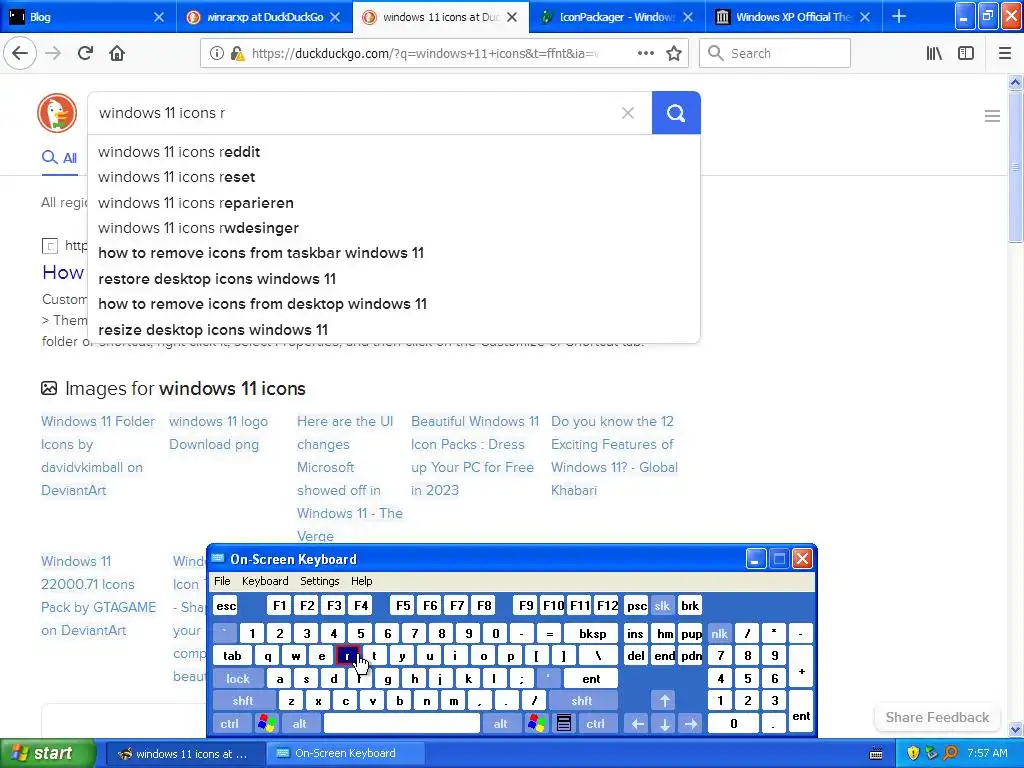Click the Firefox toolbar Search field
The height and width of the screenshot is (768, 1024).
(775, 54)
